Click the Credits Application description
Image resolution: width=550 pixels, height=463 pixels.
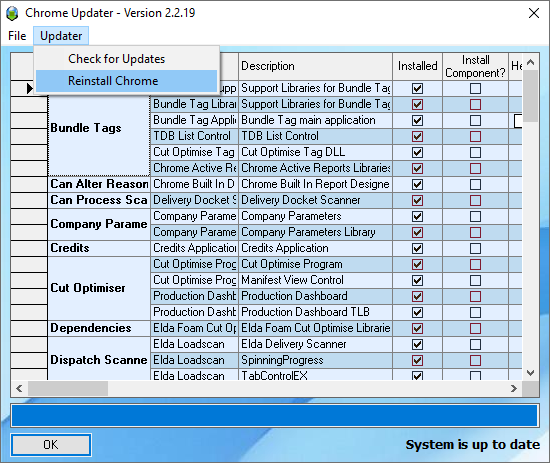click(x=315, y=248)
